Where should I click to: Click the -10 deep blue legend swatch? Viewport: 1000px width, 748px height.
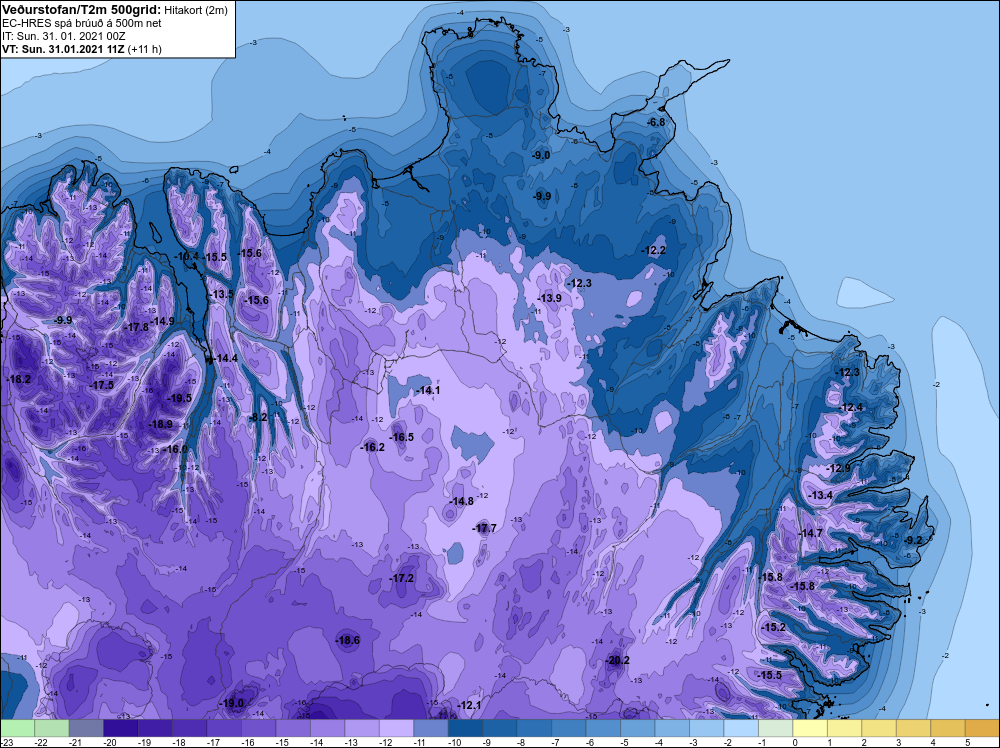tap(466, 728)
